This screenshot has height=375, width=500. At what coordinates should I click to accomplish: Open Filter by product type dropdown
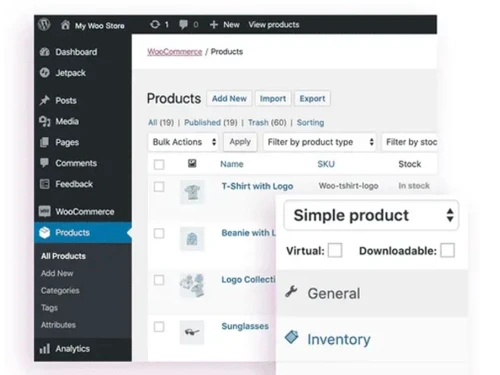click(320, 142)
